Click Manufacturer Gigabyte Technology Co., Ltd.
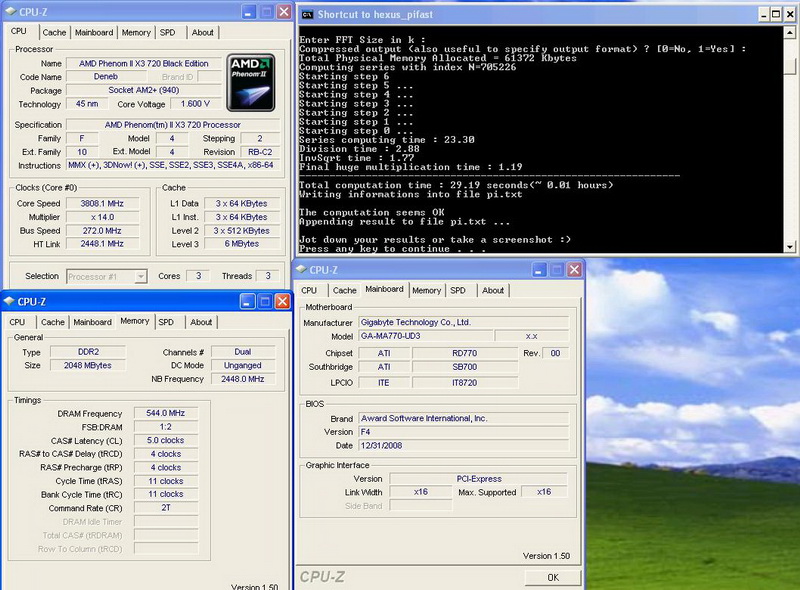The height and width of the screenshot is (590, 800). tap(464, 323)
